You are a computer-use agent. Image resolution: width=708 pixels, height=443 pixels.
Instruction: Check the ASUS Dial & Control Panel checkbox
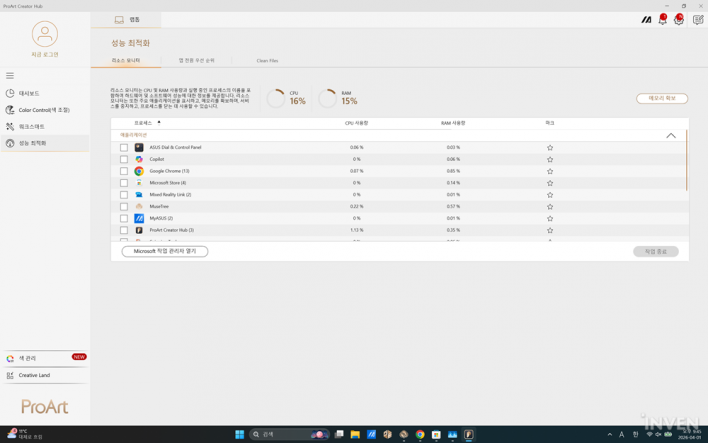pyautogui.click(x=124, y=148)
